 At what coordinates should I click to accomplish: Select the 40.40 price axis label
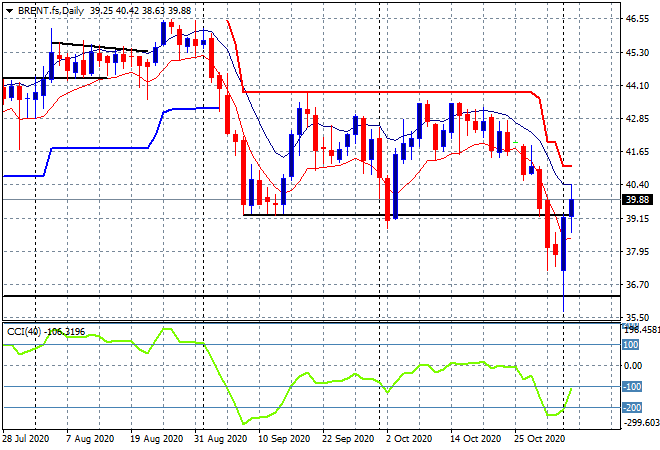637,184
